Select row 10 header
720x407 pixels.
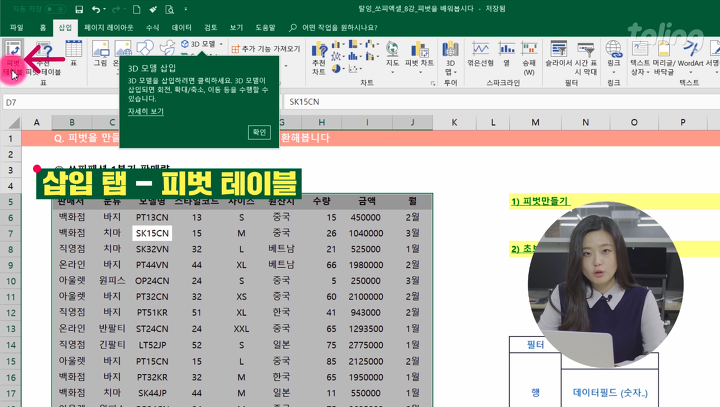click(x=11, y=281)
